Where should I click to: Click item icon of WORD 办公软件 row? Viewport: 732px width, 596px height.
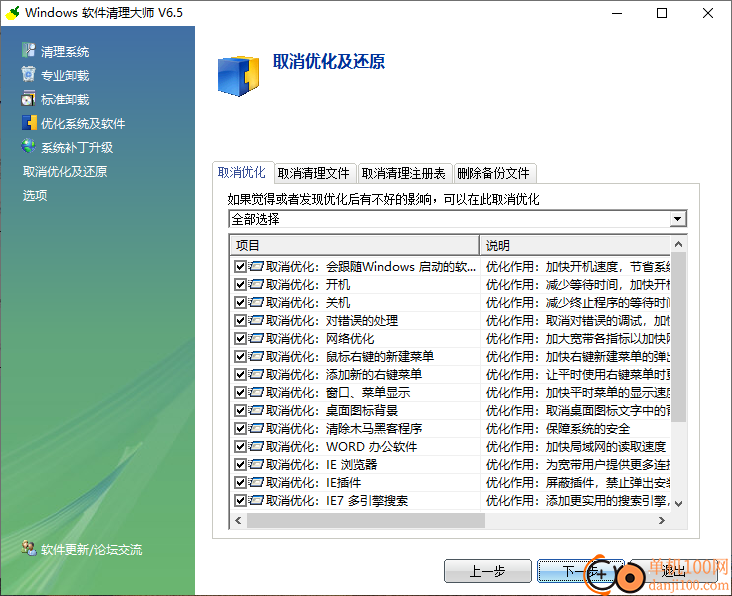pyautogui.click(x=255, y=446)
